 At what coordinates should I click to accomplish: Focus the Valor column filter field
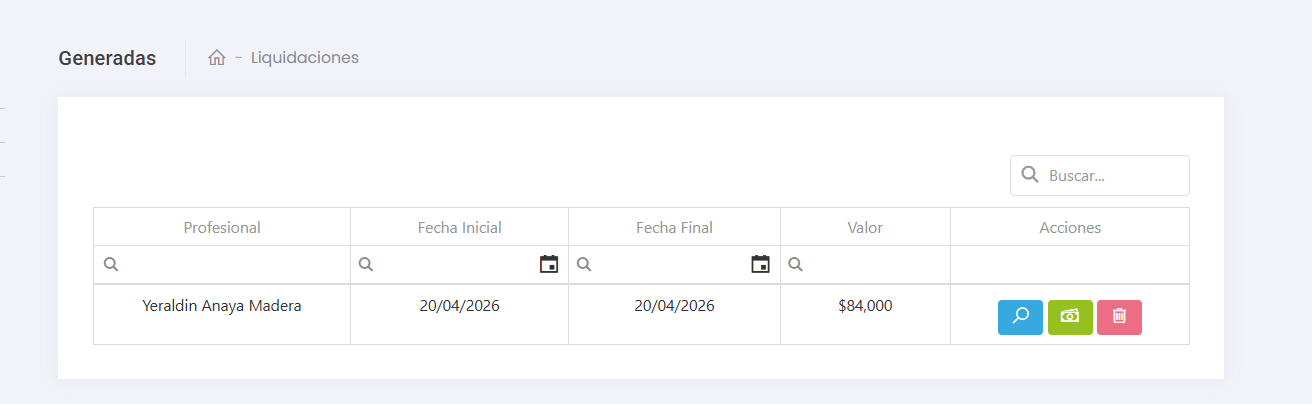tap(872, 265)
